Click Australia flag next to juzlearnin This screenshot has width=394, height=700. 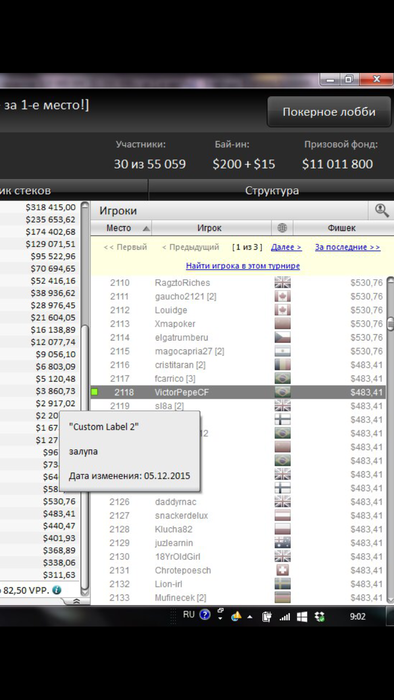point(282,543)
